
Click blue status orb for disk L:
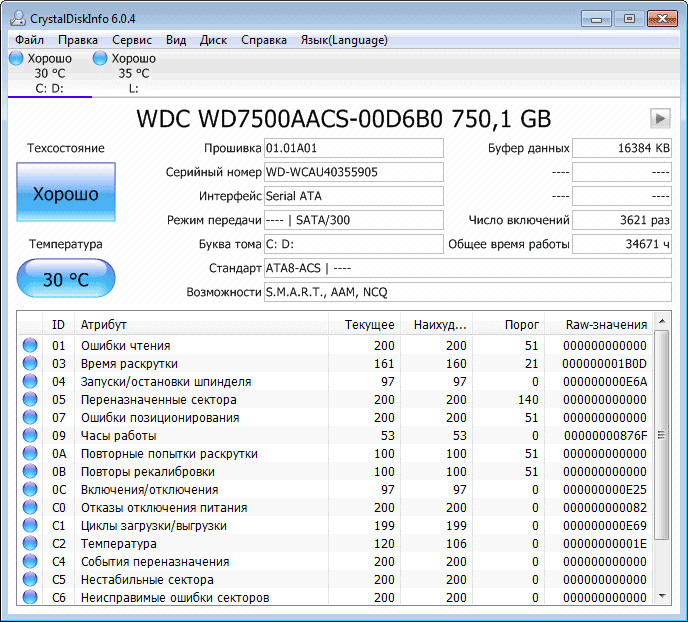pos(100,58)
